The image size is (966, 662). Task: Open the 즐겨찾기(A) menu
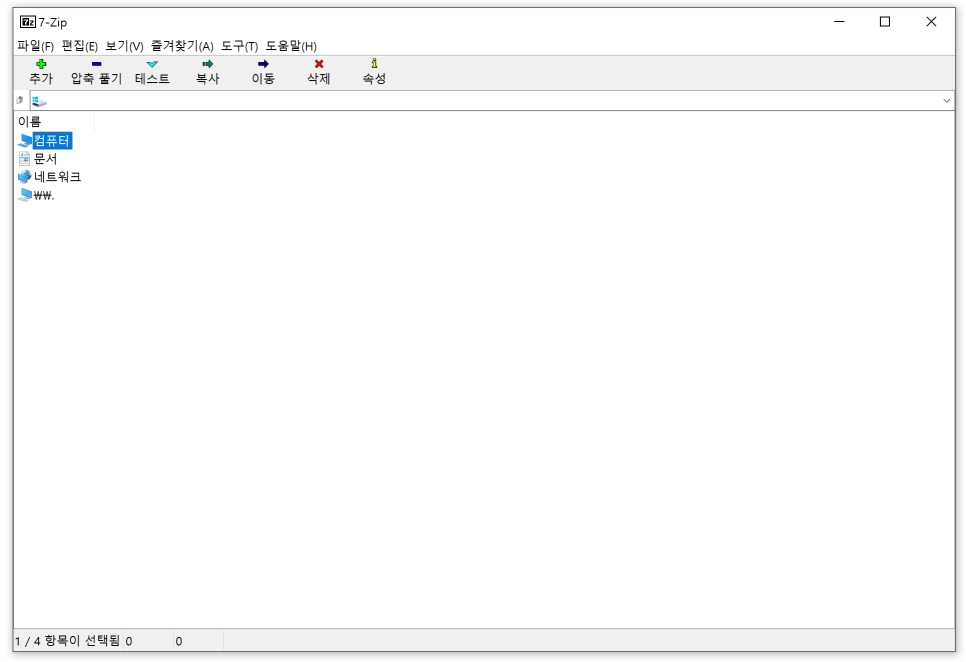click(x=180, y=46)
